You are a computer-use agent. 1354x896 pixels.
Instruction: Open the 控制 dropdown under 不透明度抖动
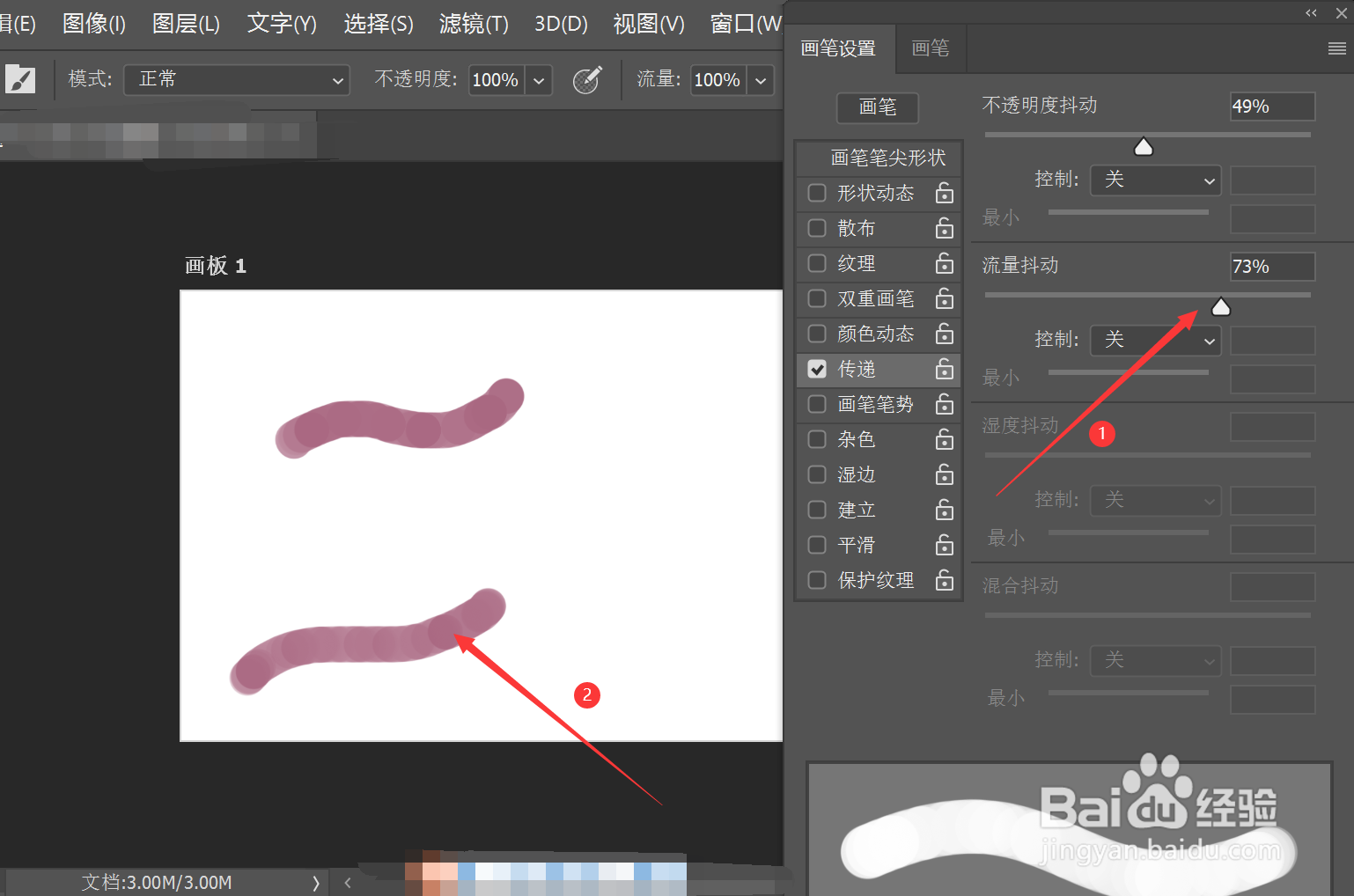(1155, 180)
